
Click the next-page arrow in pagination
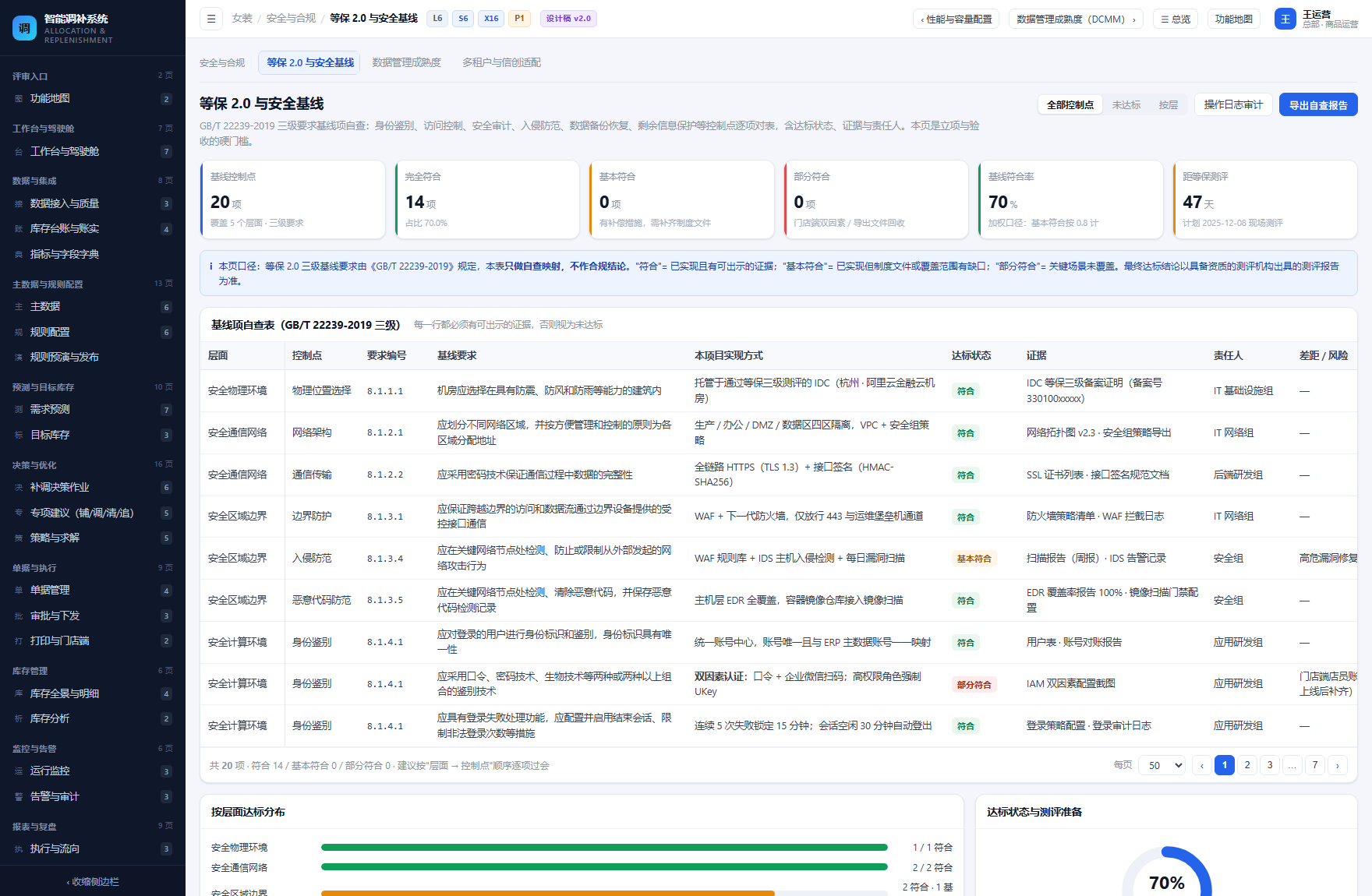1338,766
